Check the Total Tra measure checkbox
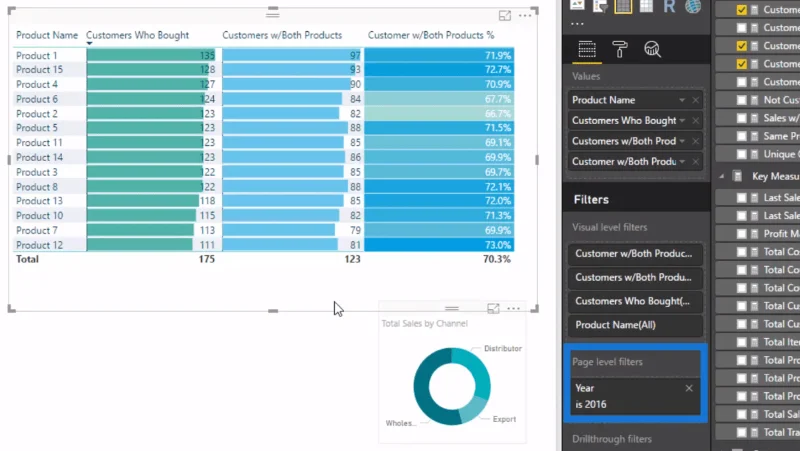Viewport: 800px width, 451px height. point(741,433)
